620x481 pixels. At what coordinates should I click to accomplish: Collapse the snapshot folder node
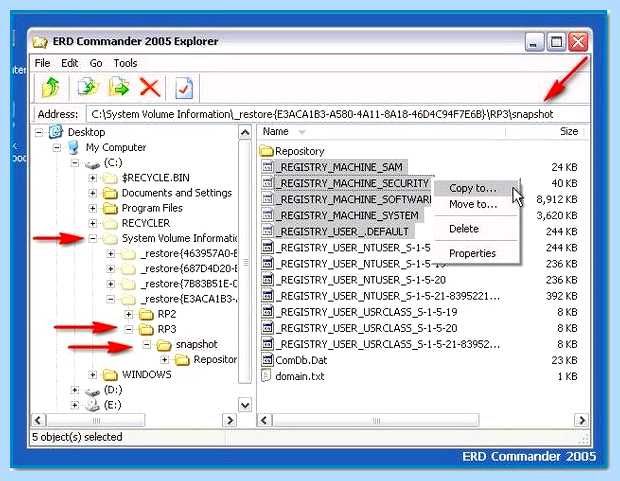(x=147, y=345)
